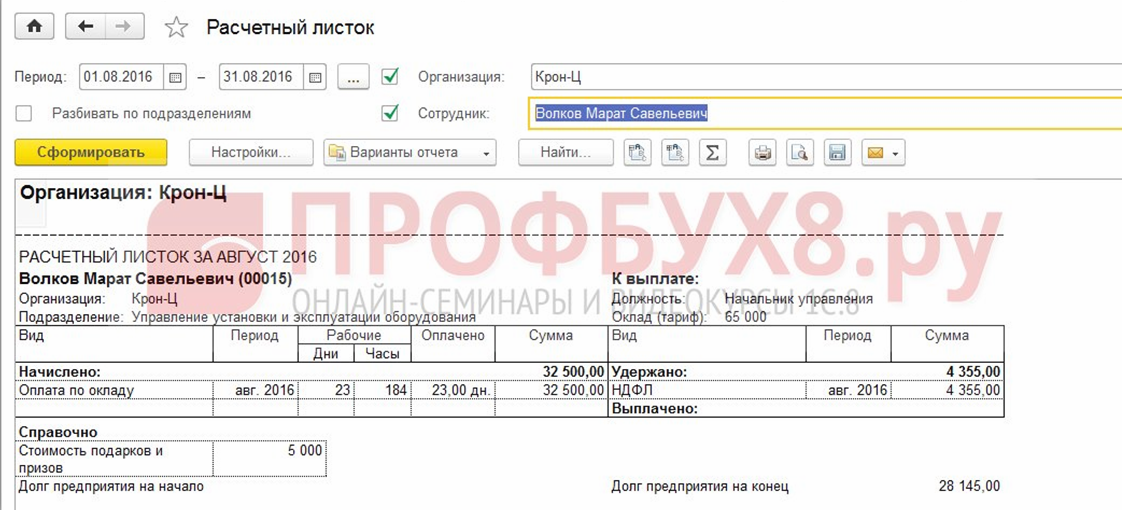Add Расчетный листок to favorites star
This screenshot has width=1122, height=510.
(x=176, y=27)
